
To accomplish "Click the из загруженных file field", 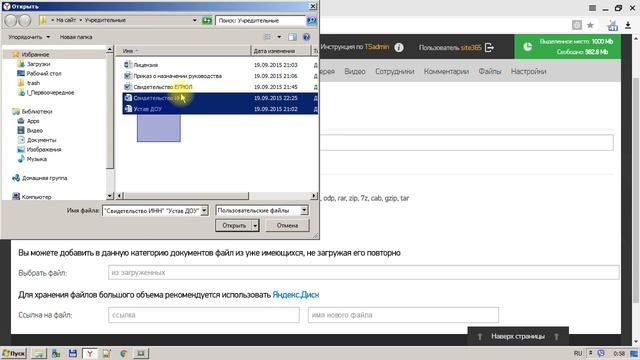I will click(364, 273).
